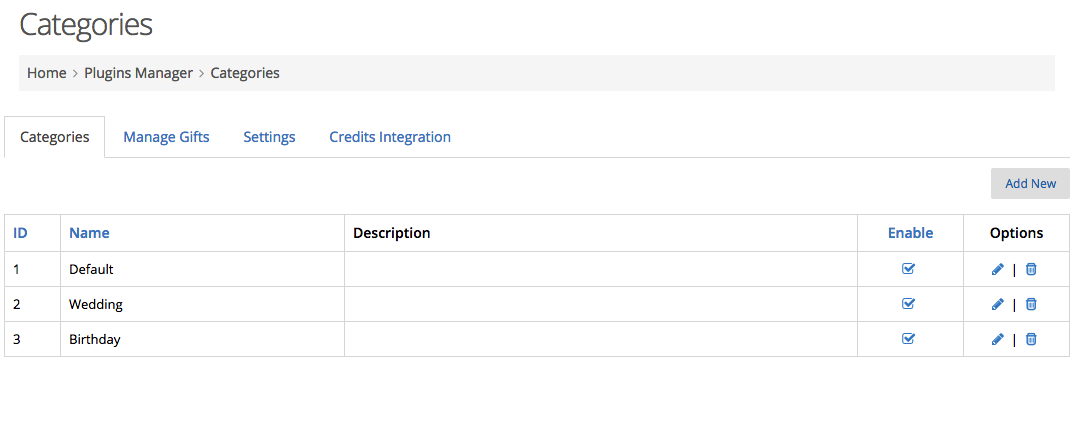Delete the Wedding category using trash icon
The height and width of the screenshot is (434, 1075).
coord(1030,304)
